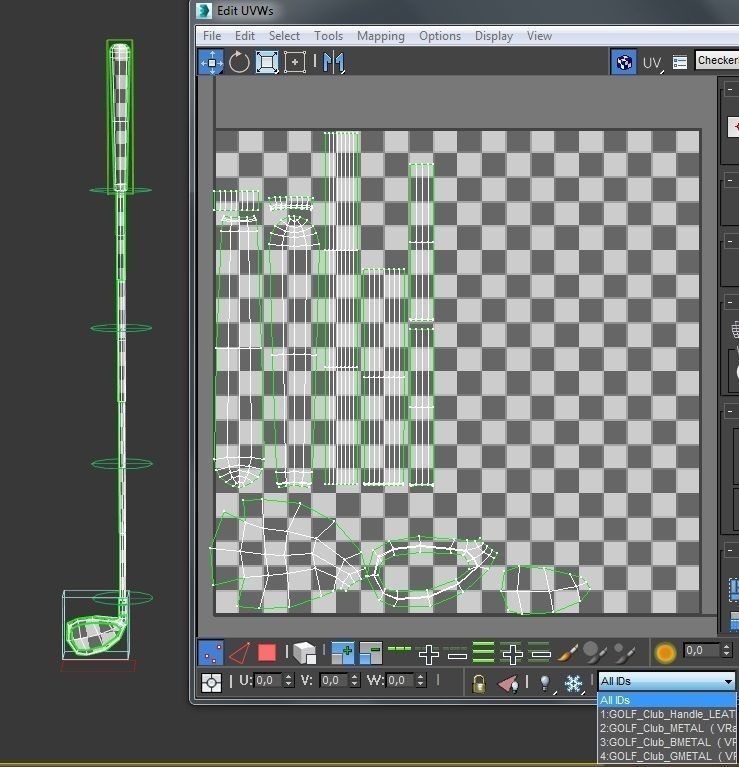The width and height of the screenshot is (739, 767).
Task: Open the Options menu
Action: click(440, 36)
